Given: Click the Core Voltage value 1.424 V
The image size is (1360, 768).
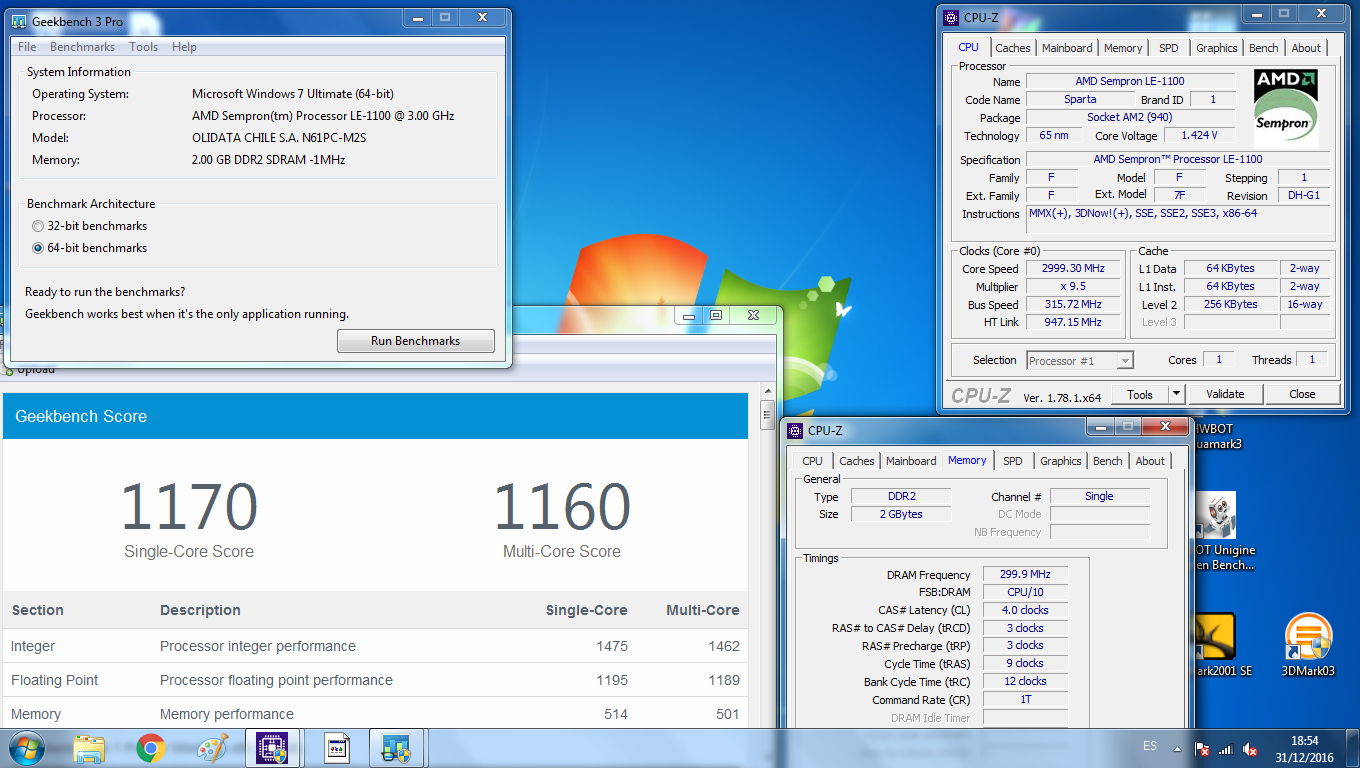Looking at the screenshot, I should click(1199, 135).
